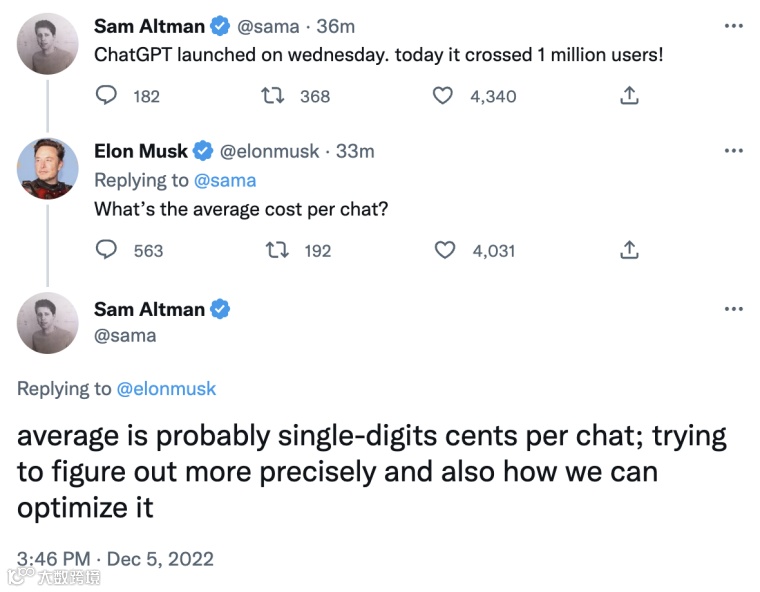760x592 pixels.
Task: Share Elon Musk's reply tweet
Action: coord(629,250)
